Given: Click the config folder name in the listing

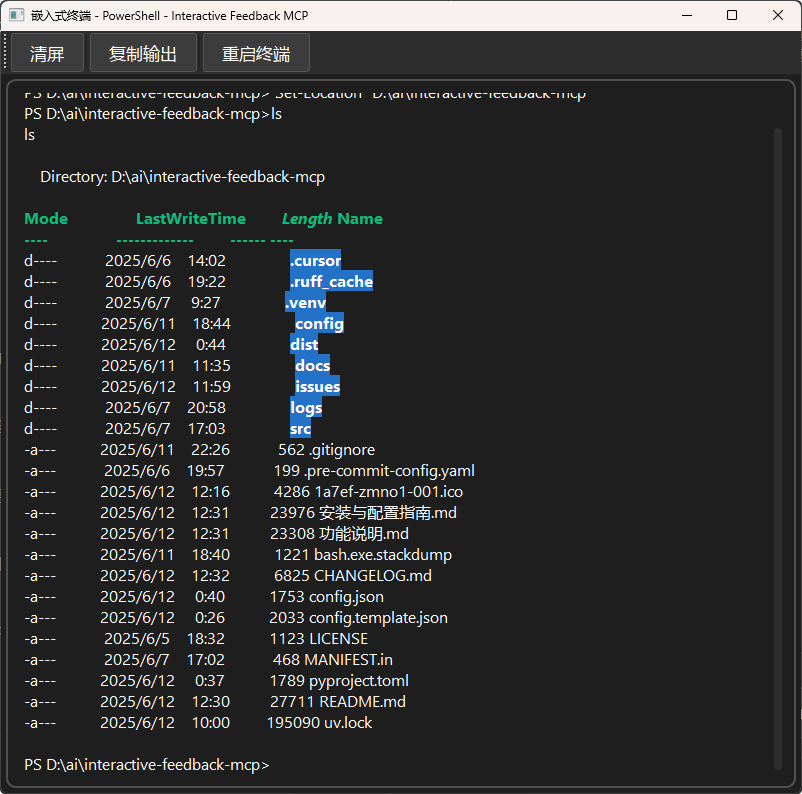Looking at the screenshot, I should (x=318, y=323).
